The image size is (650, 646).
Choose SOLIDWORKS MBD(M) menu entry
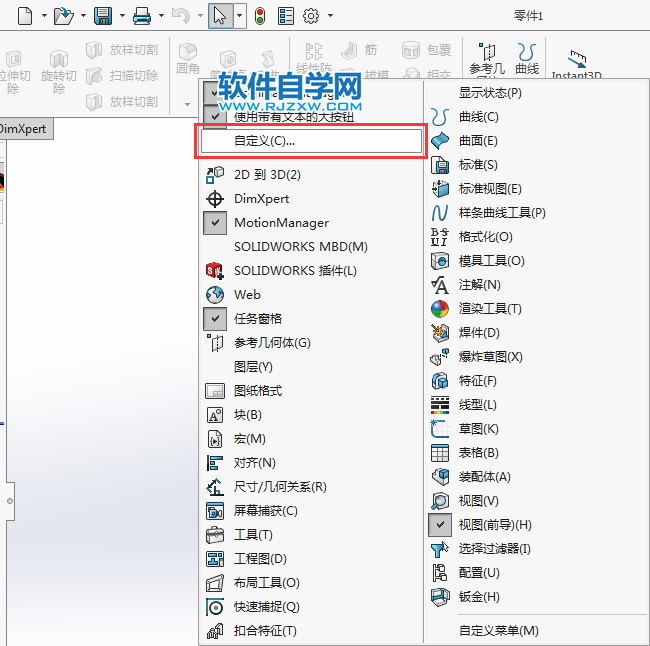(301, 247)
